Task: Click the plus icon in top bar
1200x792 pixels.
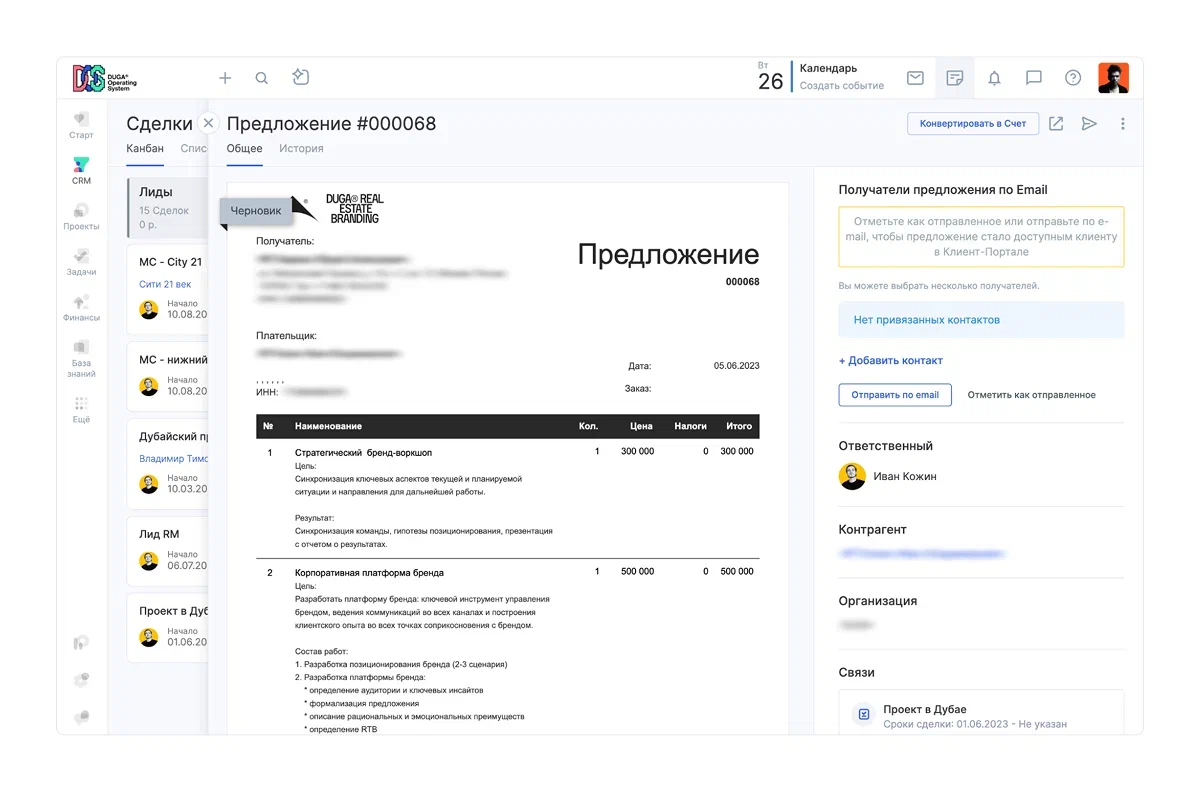Action: pos(225,78)
